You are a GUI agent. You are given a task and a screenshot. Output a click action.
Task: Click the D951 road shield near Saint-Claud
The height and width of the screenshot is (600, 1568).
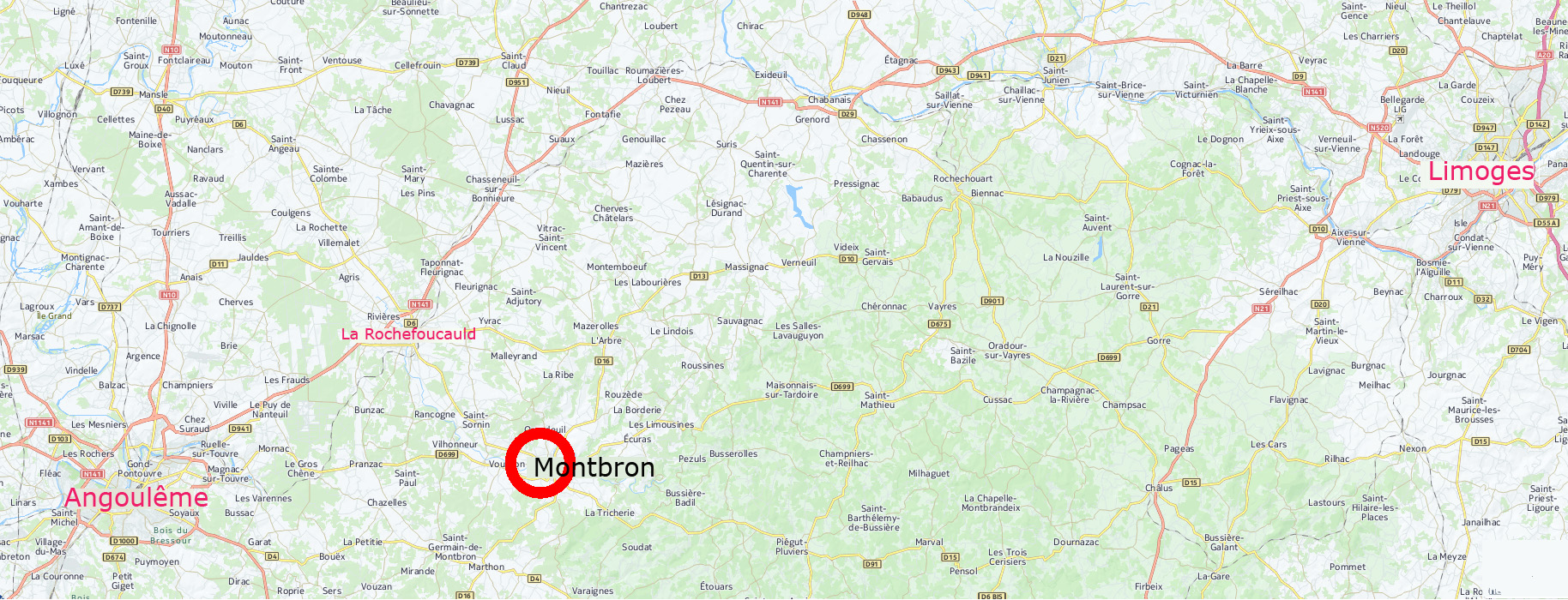pos(517,82)
